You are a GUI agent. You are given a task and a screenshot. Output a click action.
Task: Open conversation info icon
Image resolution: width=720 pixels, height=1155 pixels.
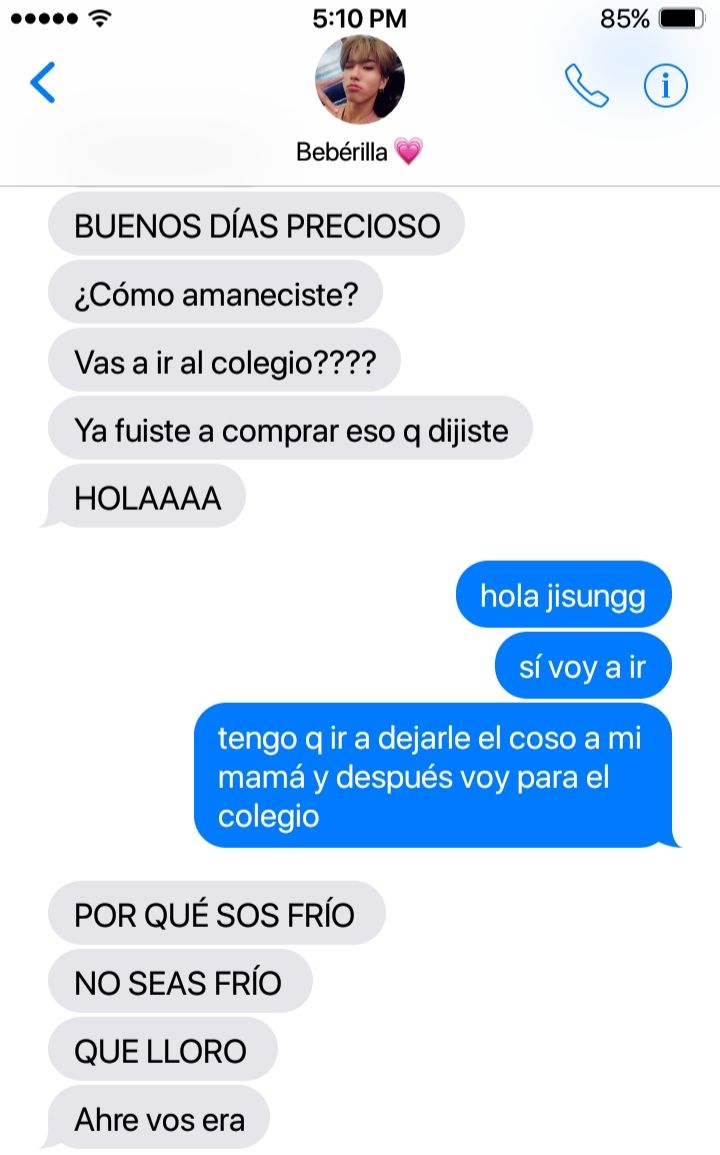point(665,85)
